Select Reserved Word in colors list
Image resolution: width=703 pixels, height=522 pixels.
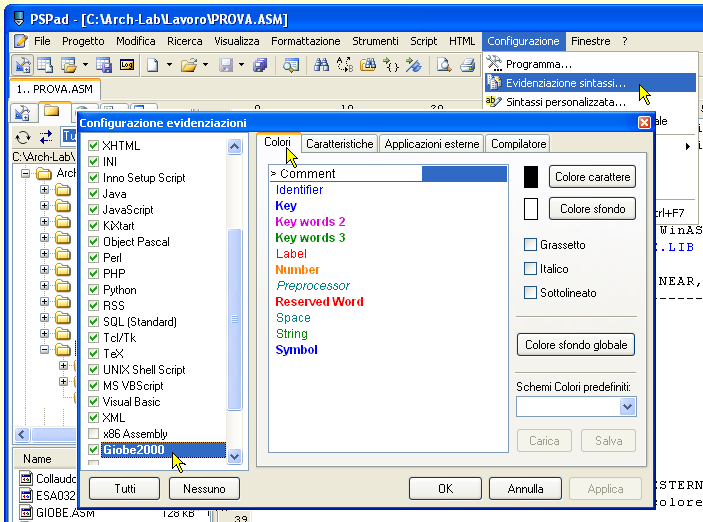pos(319,301)
